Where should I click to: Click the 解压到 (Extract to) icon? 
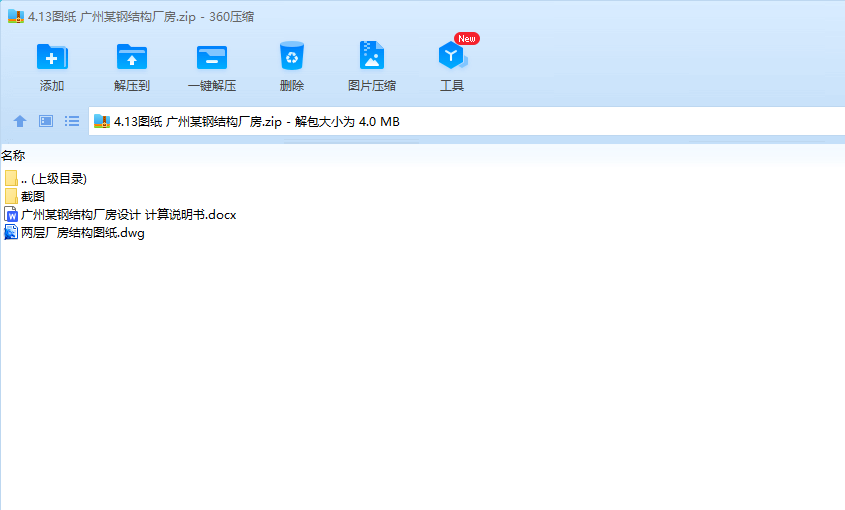[x=131, y=57]
